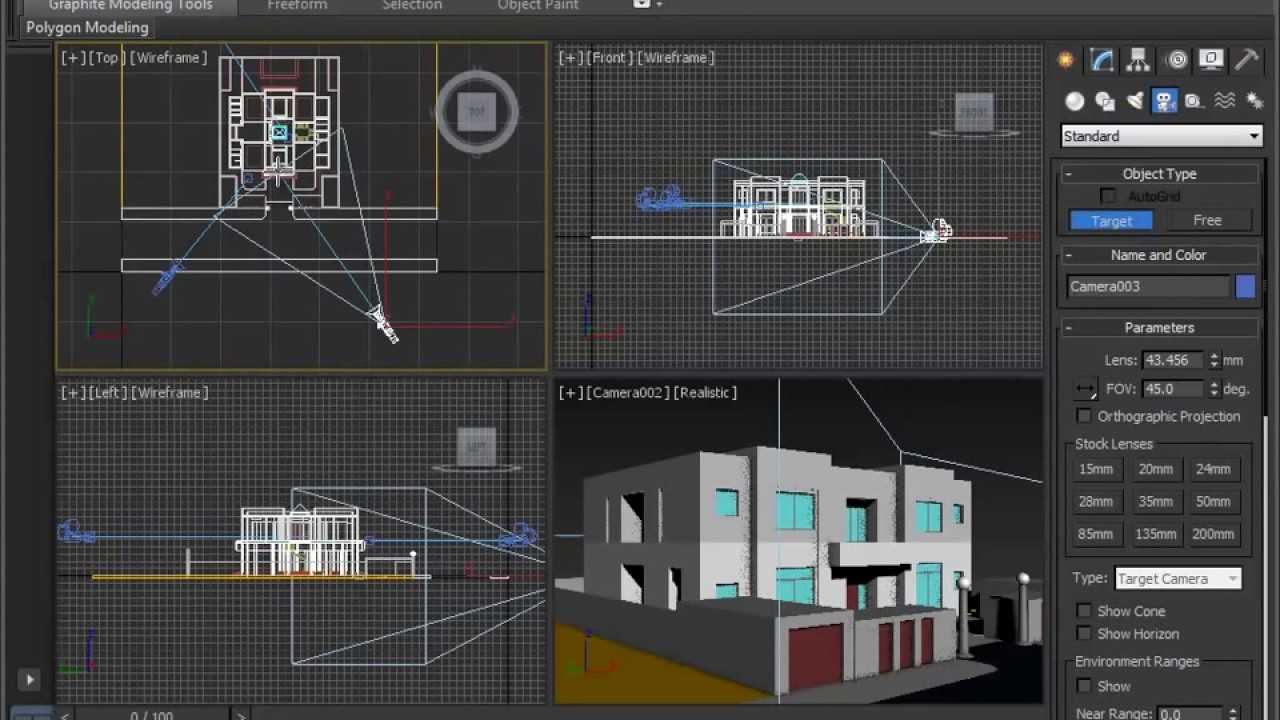Screen dimensions: 1280x720
Task: Choose the Space Warps wave icon
Action: (1224, 101)
